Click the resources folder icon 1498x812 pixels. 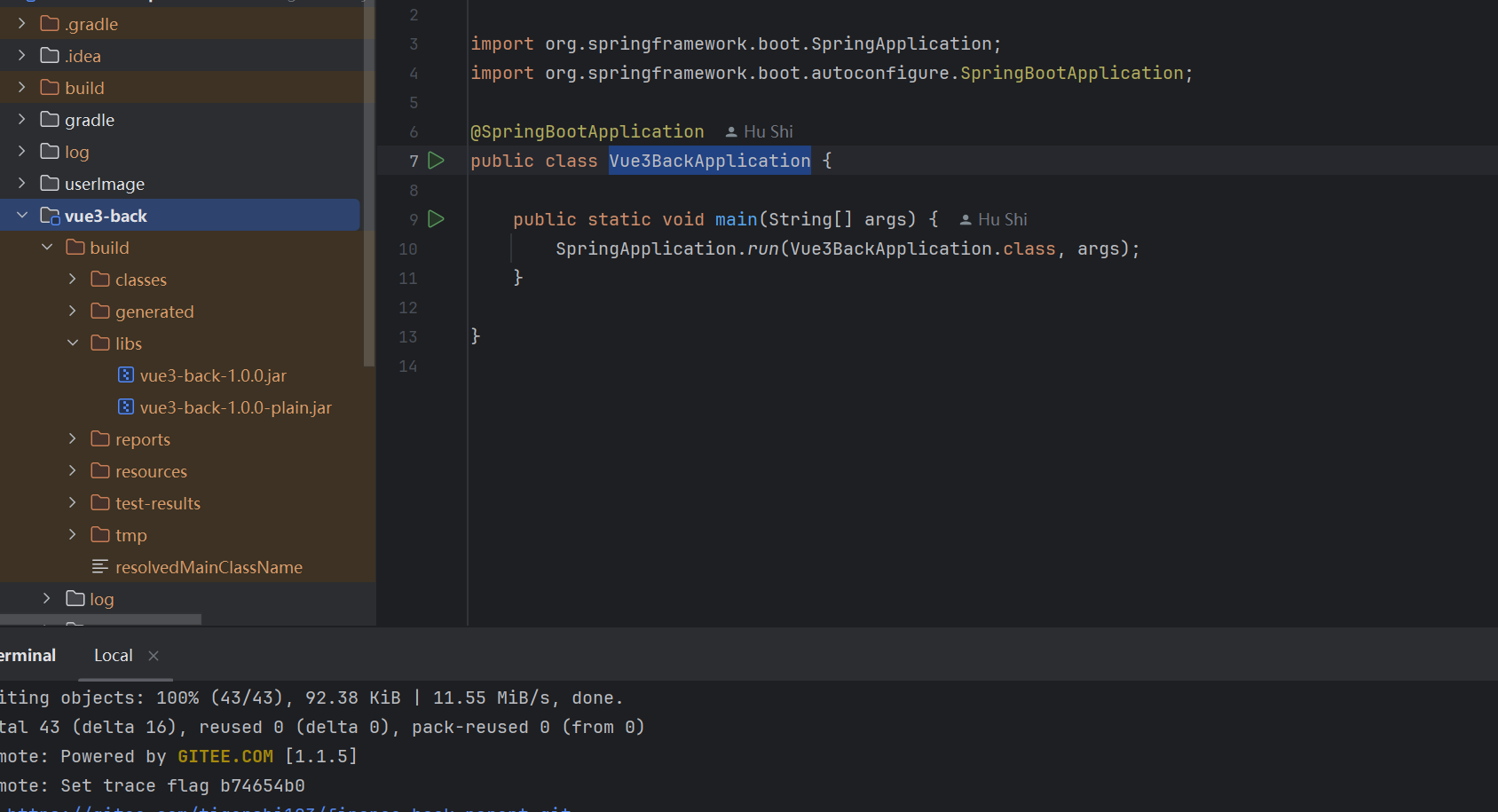[x=100, y=471]
